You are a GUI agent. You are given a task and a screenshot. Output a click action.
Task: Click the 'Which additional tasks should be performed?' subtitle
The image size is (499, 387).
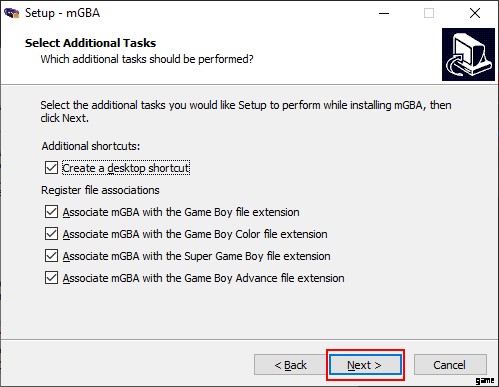[x=147, y=59]
